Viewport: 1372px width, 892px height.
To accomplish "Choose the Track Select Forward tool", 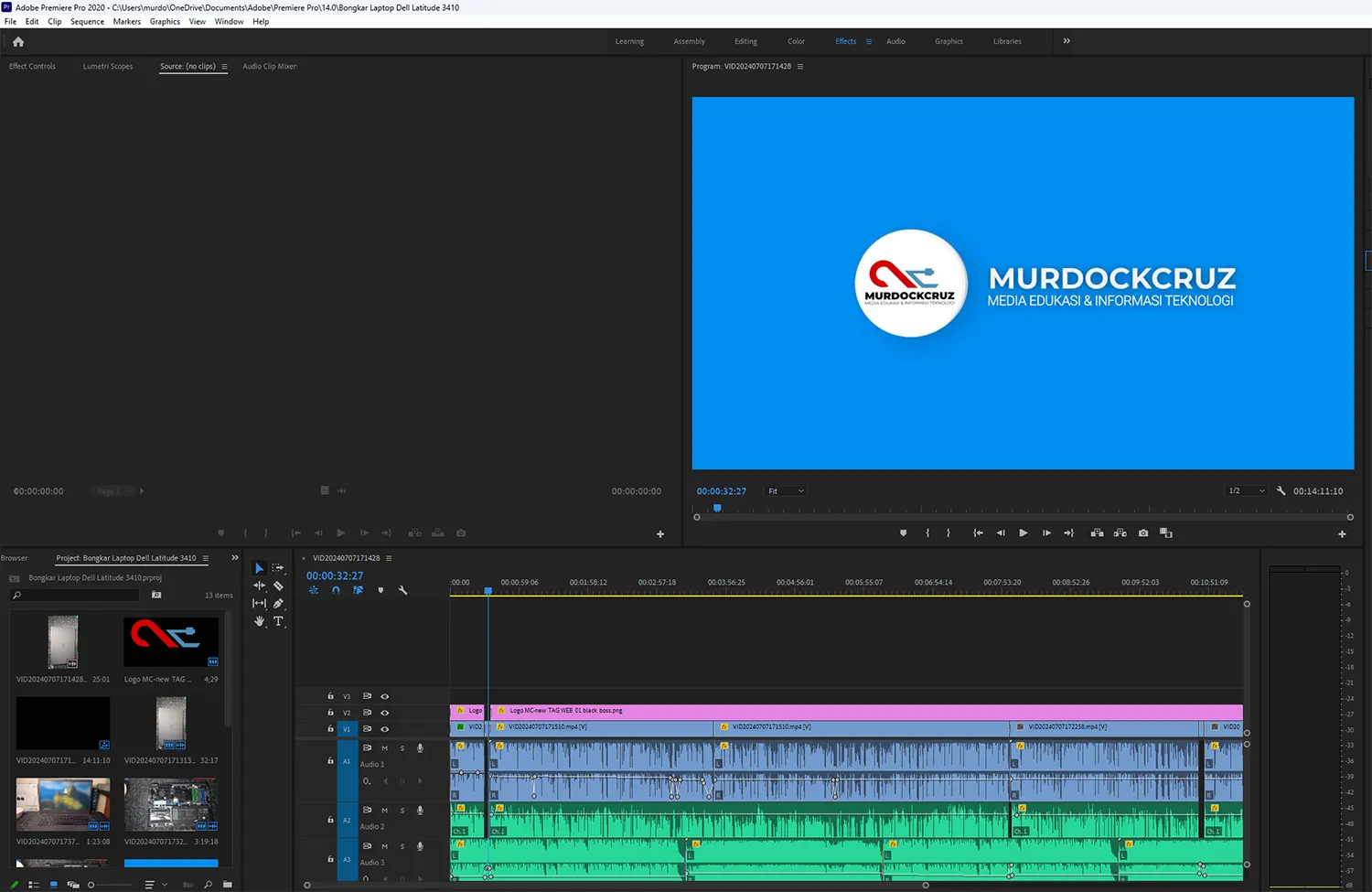I will pos(278,568).
